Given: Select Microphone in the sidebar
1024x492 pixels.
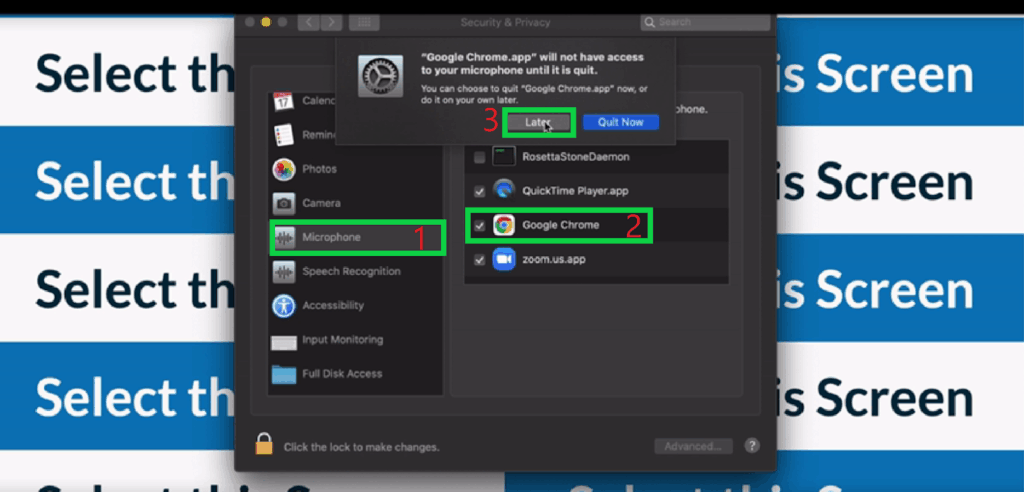Looking at the screenshot, I should pos(330,238).
